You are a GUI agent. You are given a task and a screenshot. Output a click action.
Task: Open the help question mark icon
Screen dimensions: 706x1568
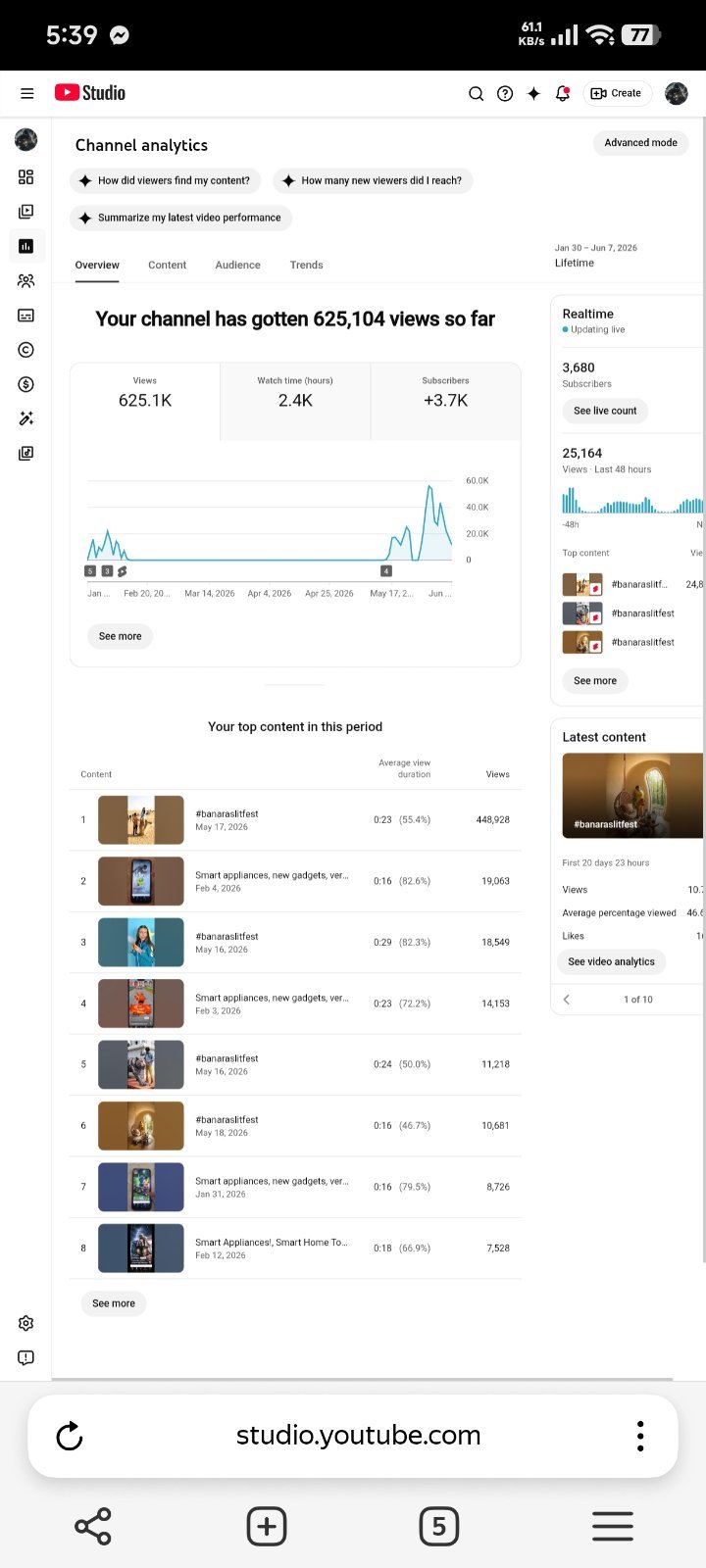pos(505,93)
